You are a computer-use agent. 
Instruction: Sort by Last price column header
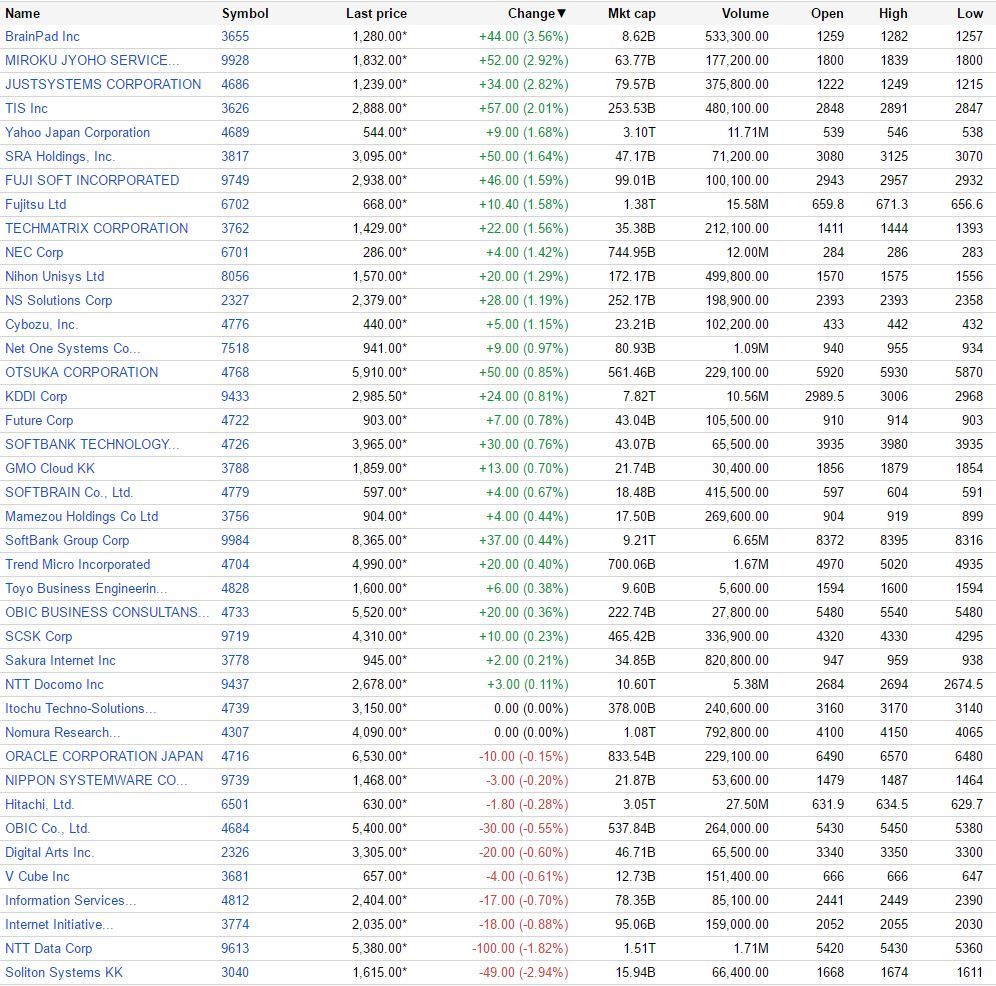(x=376, y=13)
